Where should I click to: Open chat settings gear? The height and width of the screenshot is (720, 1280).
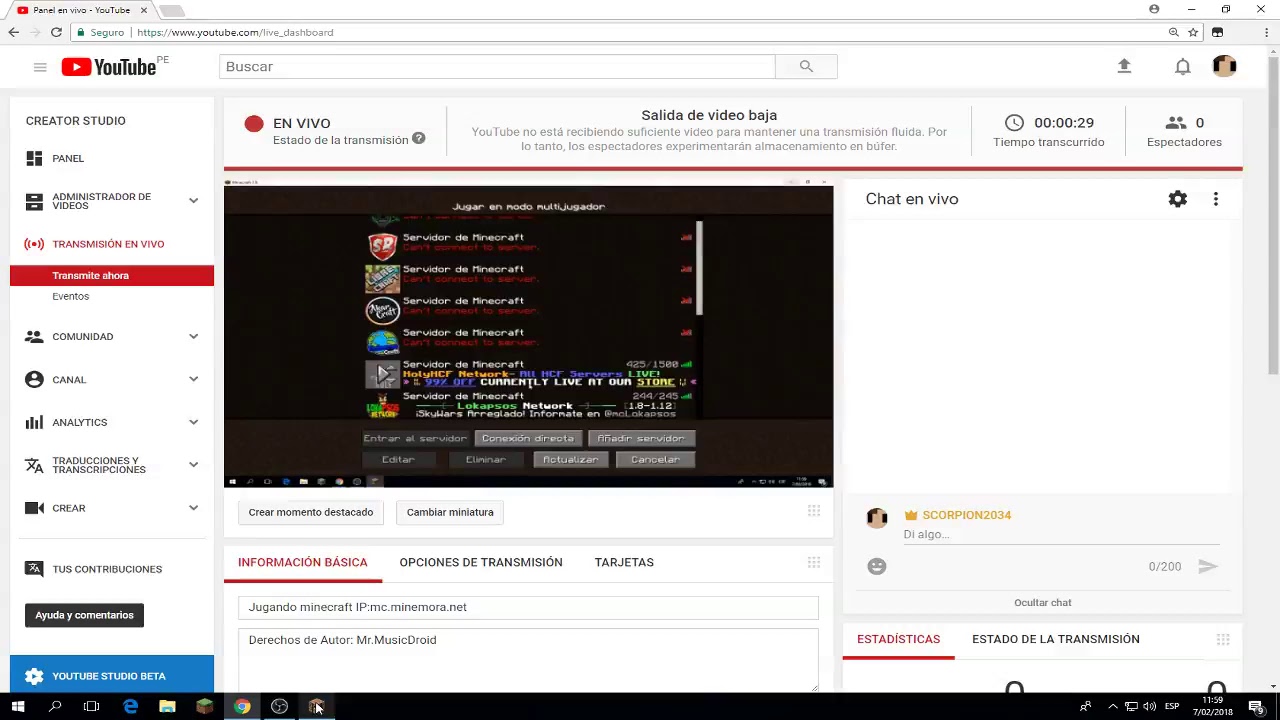[x=1178, y=199]
